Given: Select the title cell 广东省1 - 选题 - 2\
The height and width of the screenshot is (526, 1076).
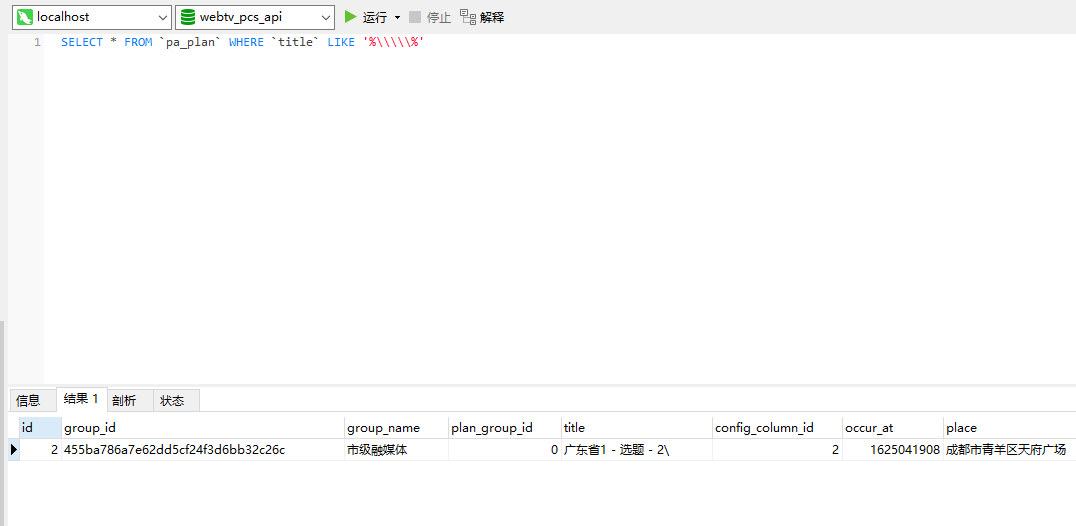Looking at the screenshot, I should pyautogui.click(x=637, y=450).
